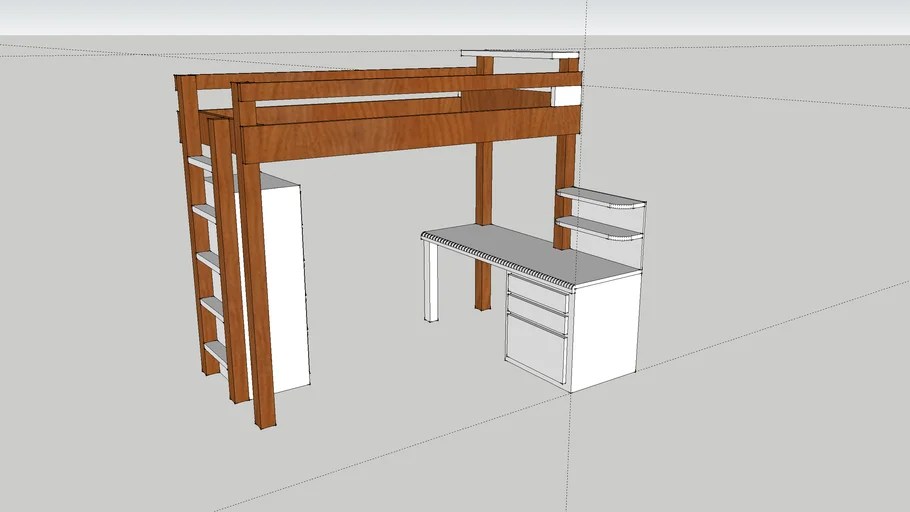
Task: Select the upper rounded corner shelf
Action: coord(601,197)
